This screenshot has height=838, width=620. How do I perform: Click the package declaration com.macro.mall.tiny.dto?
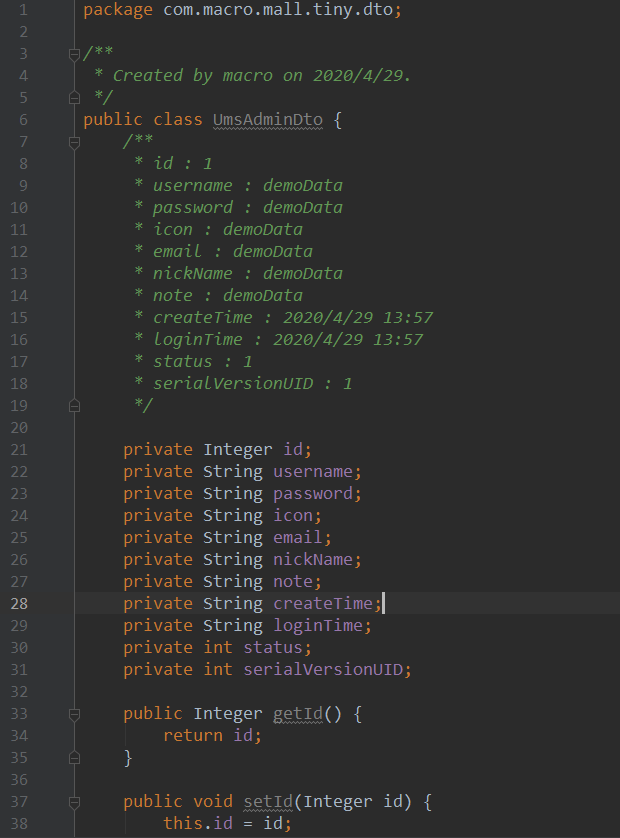coord(278,10)
